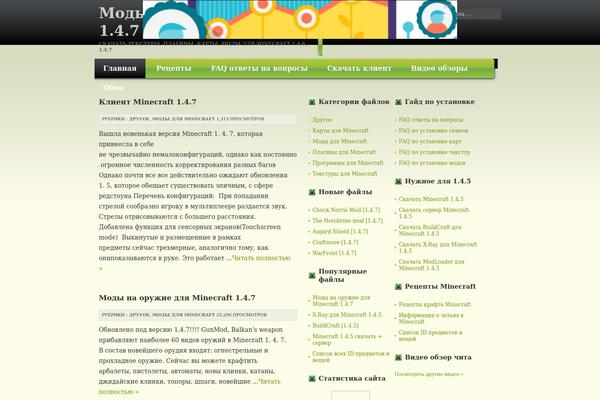This screenshot has width=600, height=400.
Task: Open the Другое file category
Action: (x=322, y=120)
